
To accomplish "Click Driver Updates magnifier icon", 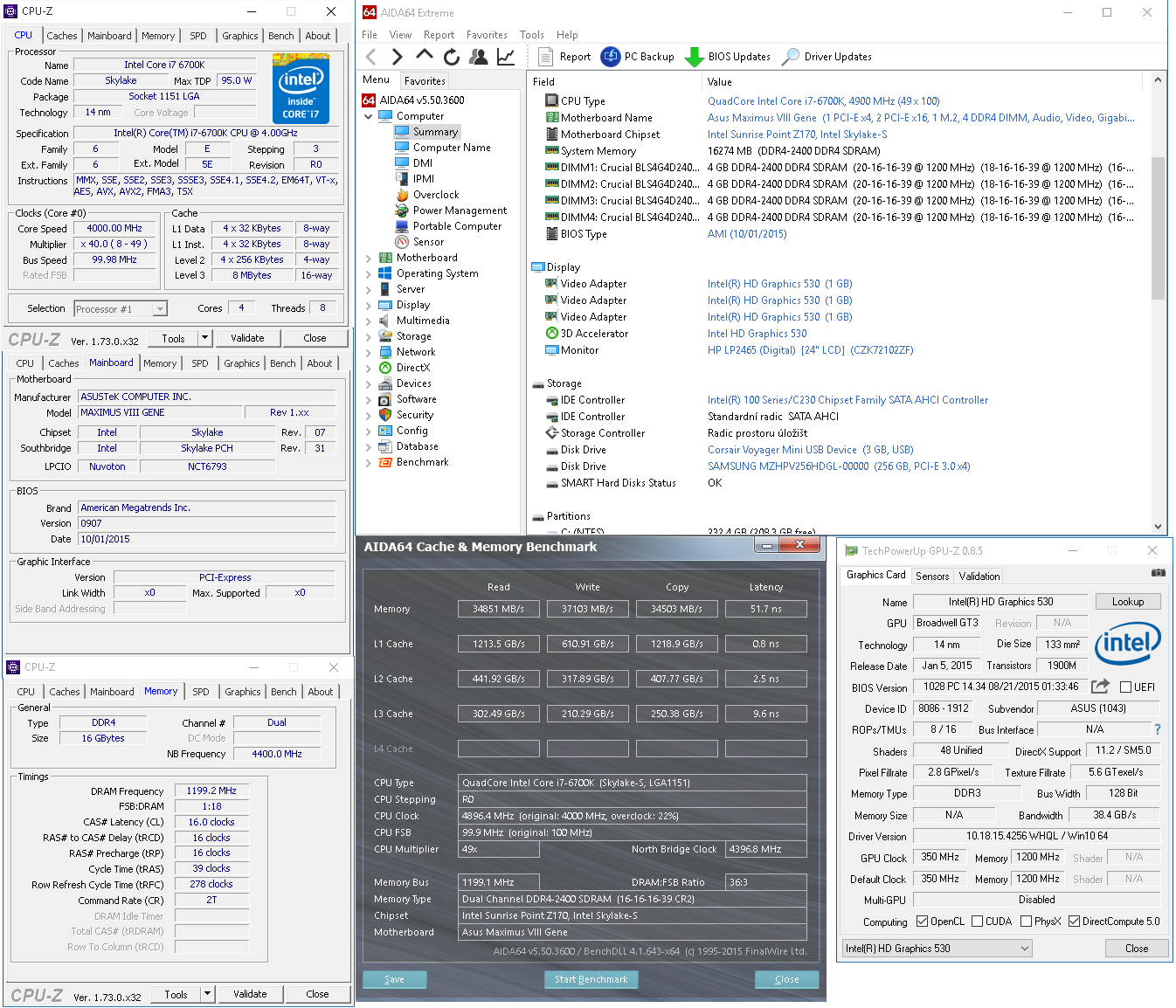I will click(791, 57).
